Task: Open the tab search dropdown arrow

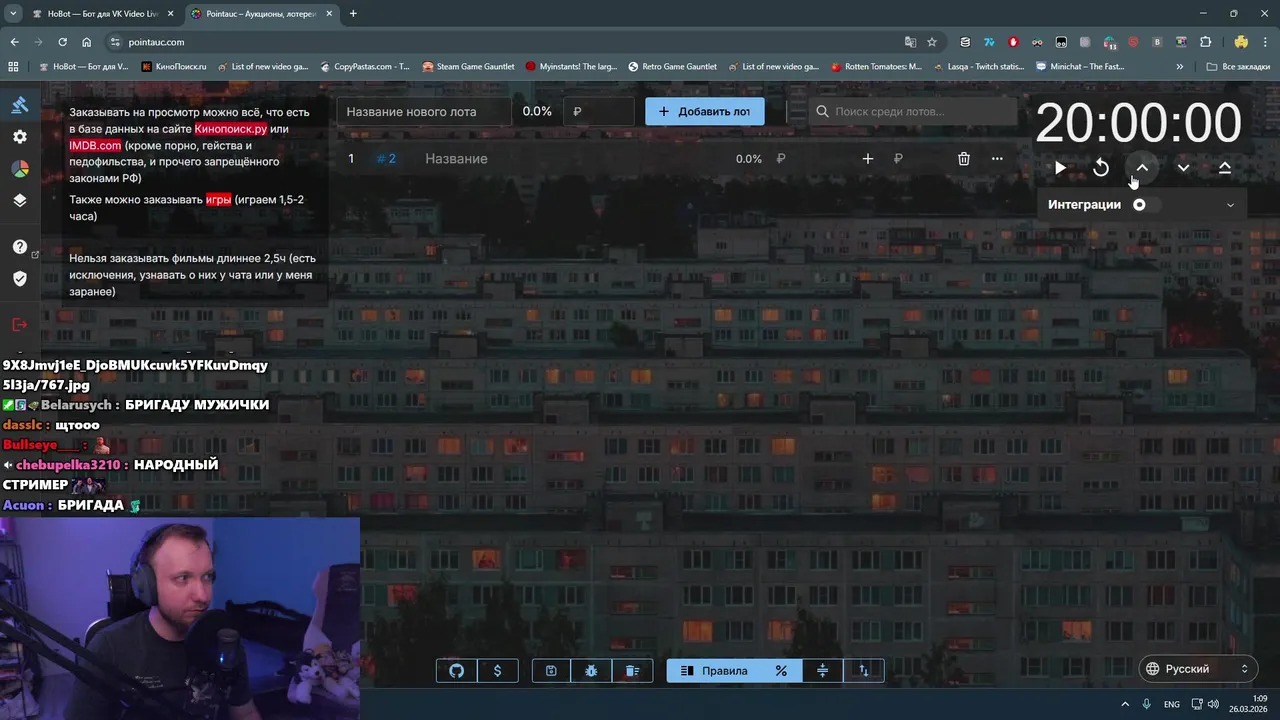Action: (x=13, y=14)
